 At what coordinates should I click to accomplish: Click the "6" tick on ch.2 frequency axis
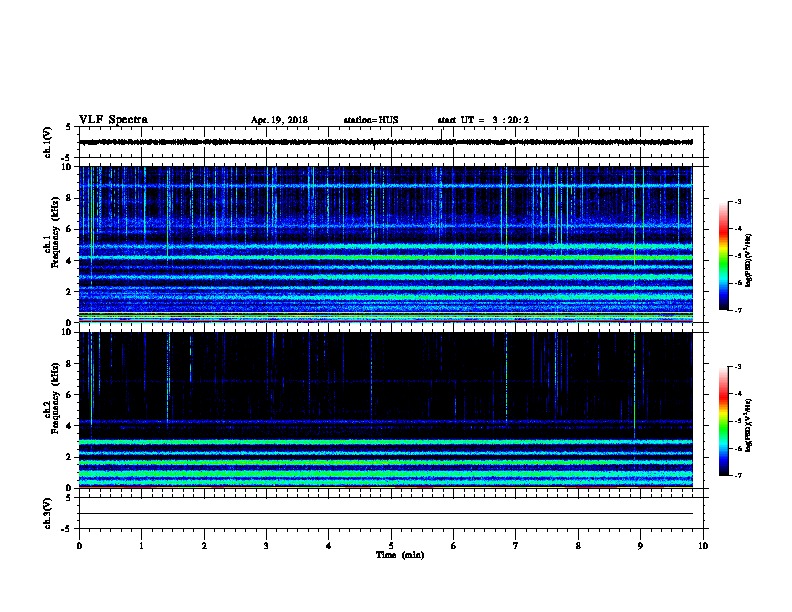70,394
